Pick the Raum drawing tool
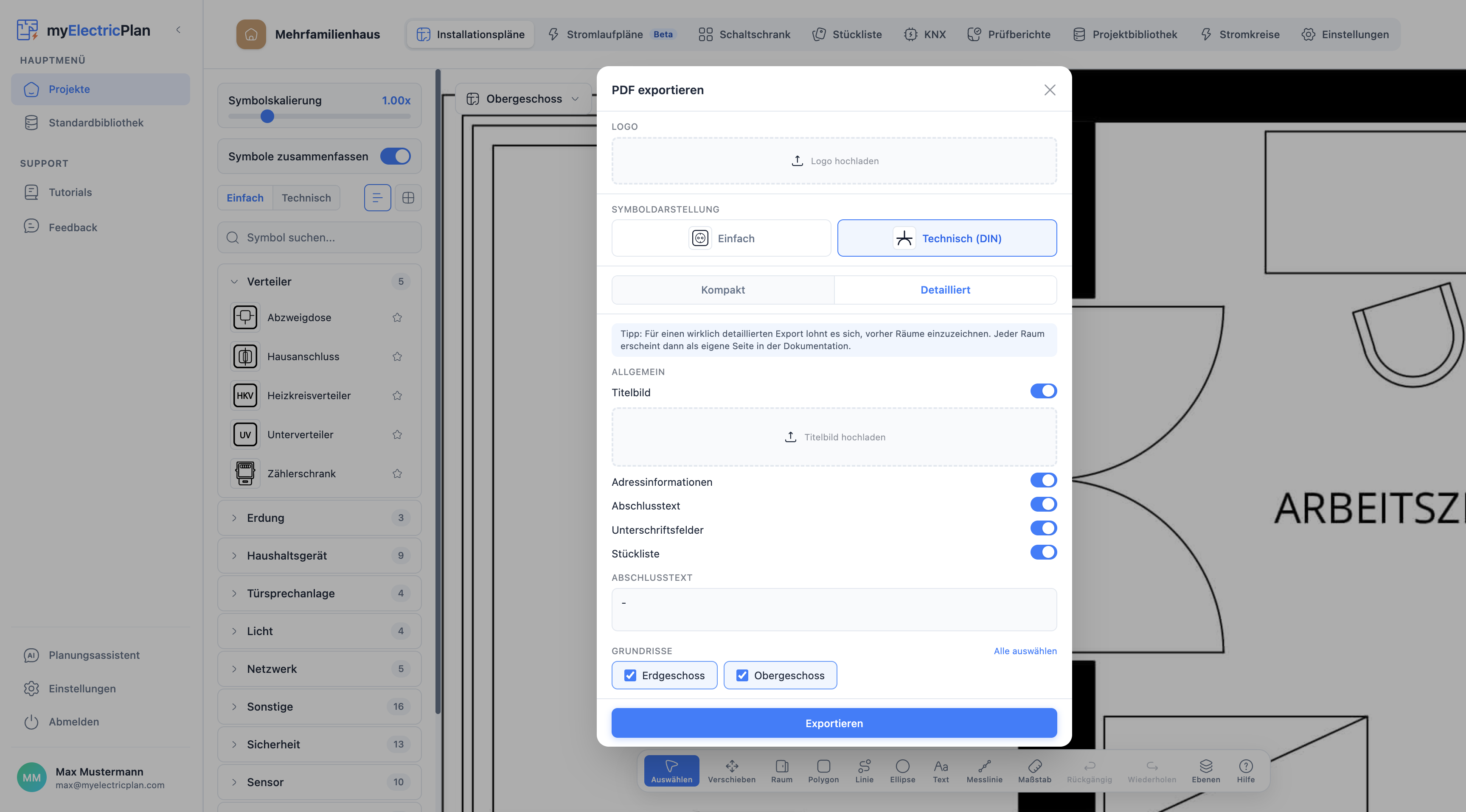The width and height of the screenshot is (1466, 812). pos(781,770)
